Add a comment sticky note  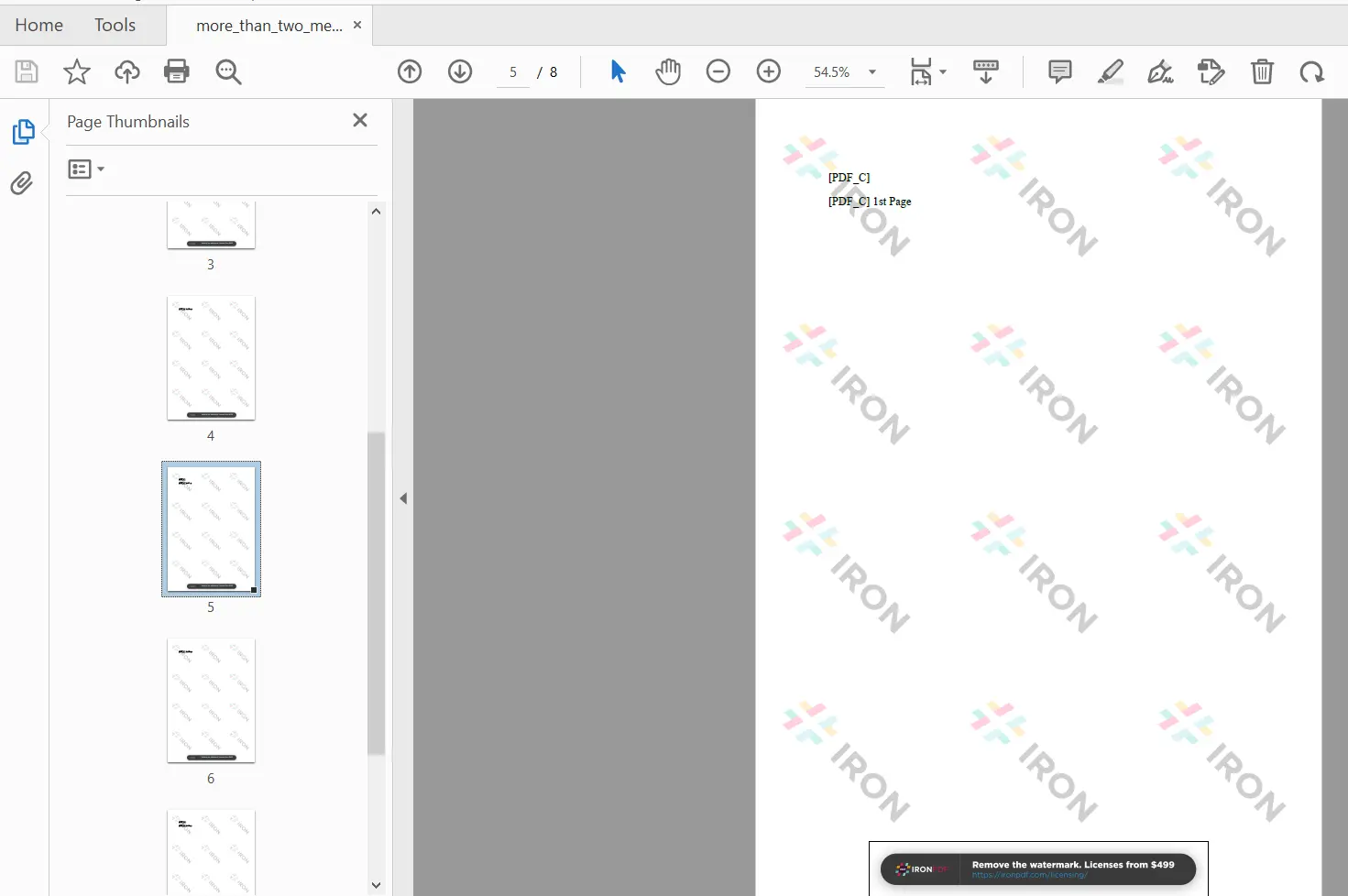[1060, 71]
